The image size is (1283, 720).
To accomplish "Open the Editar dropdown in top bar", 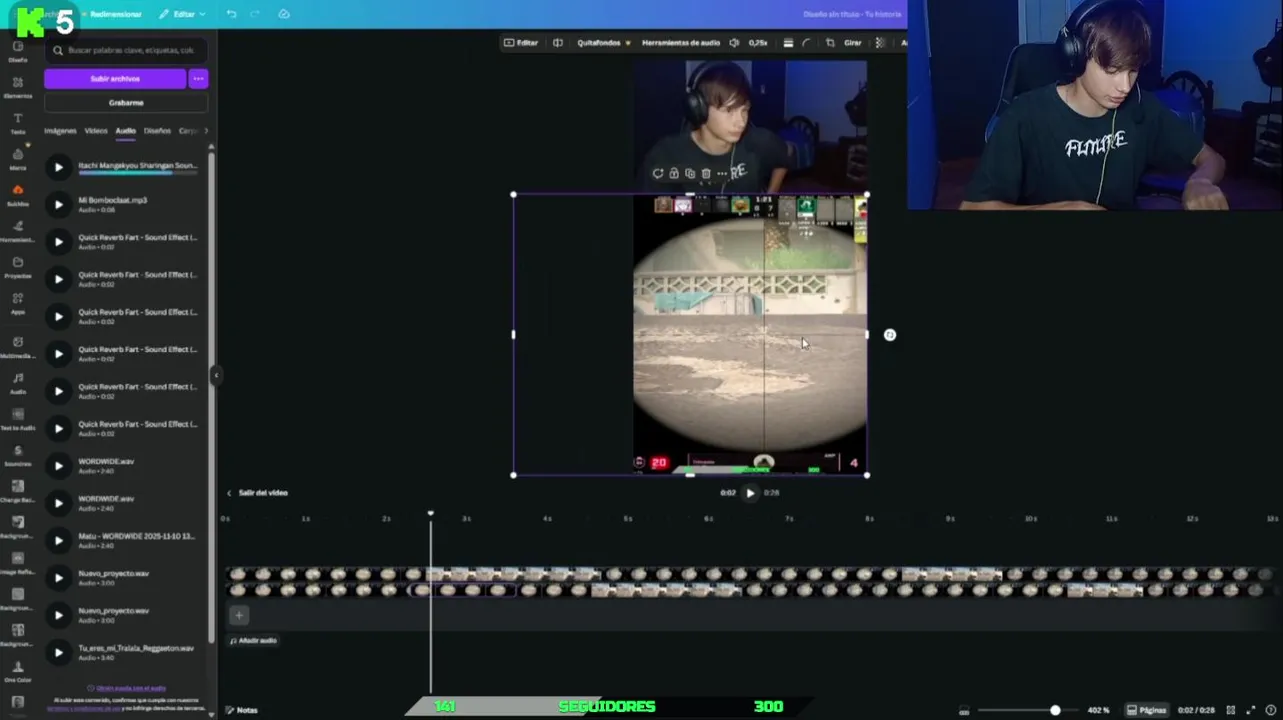I will (x=182, y=14).
